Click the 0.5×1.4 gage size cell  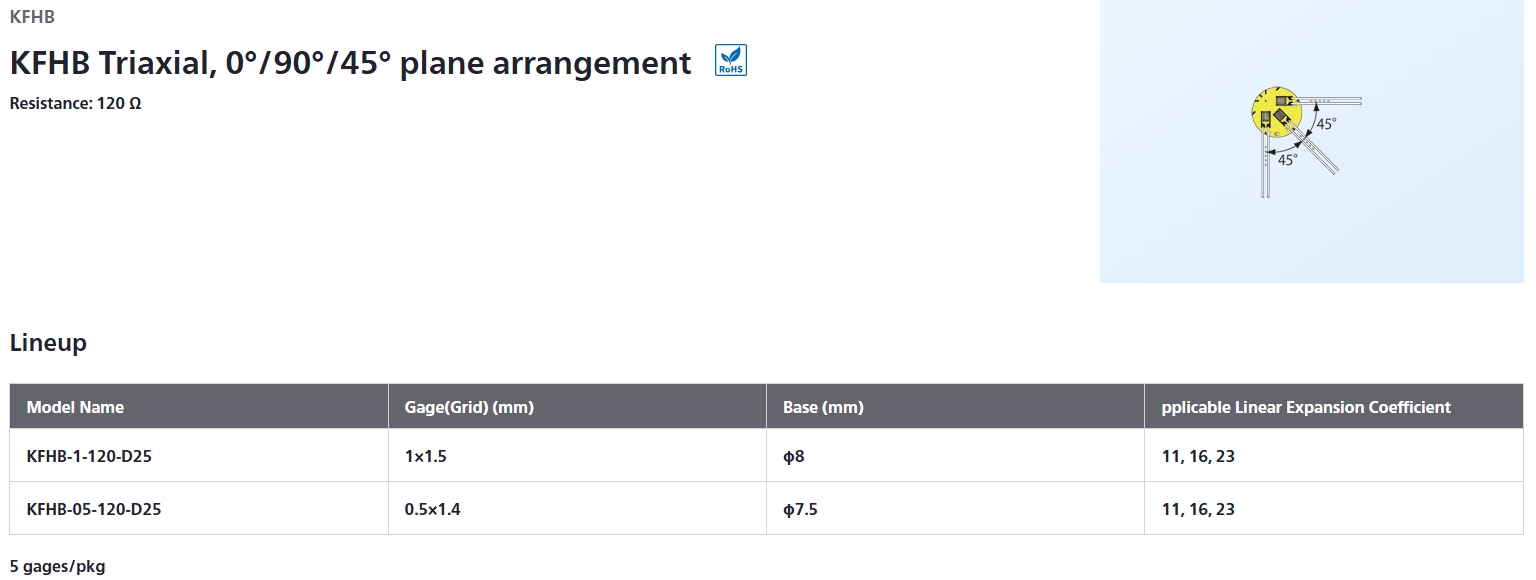point(432,509)
